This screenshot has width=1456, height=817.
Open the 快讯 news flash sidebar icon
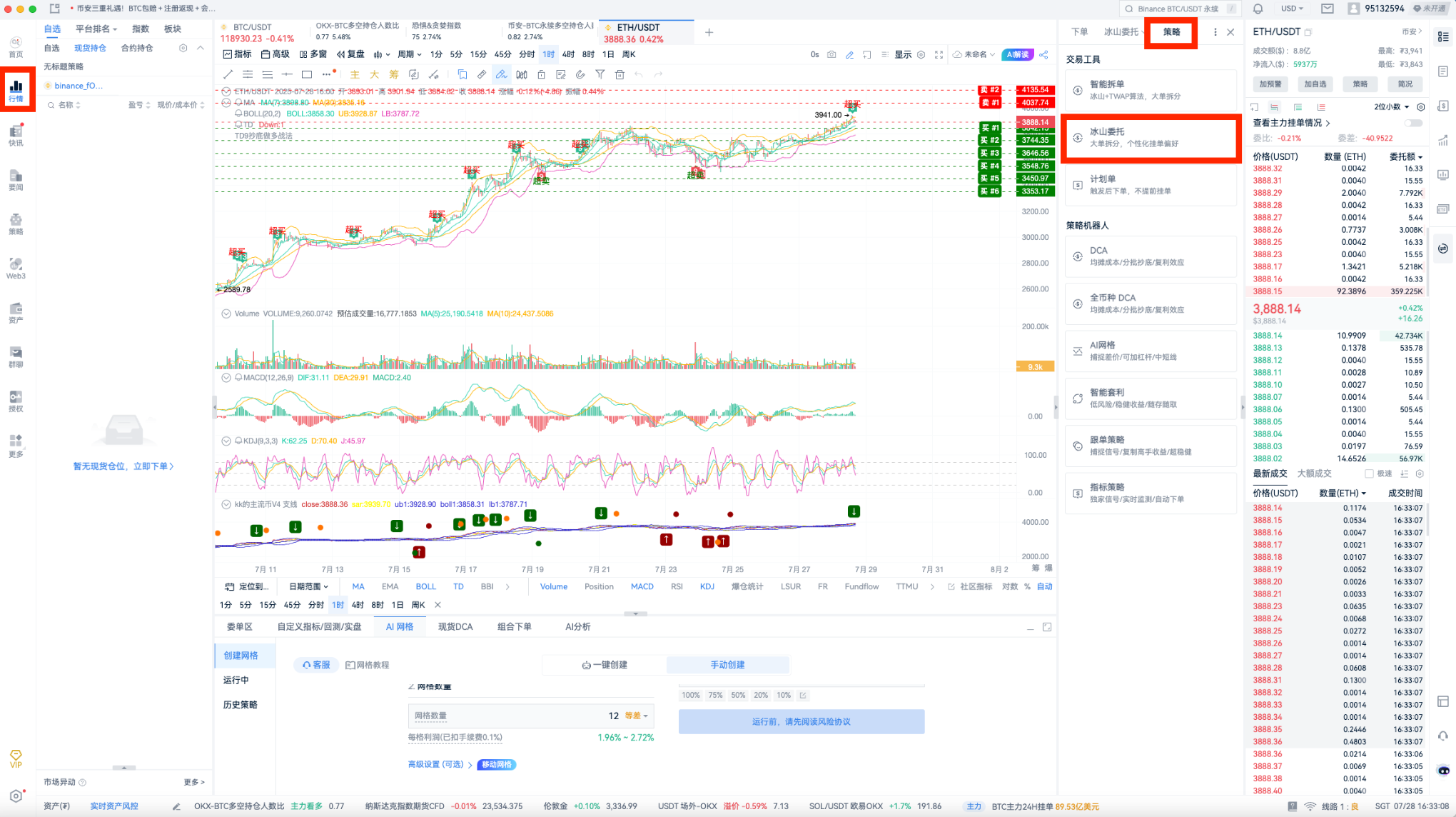coord(16,135)
